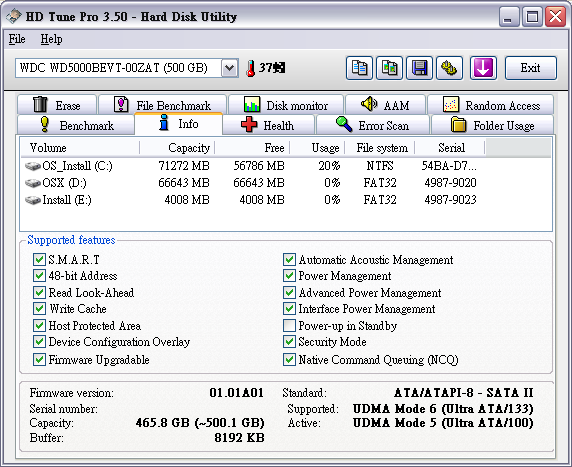
Task: Click the purple down-arrow toolbar icon
Action: (x=483, y=68)
